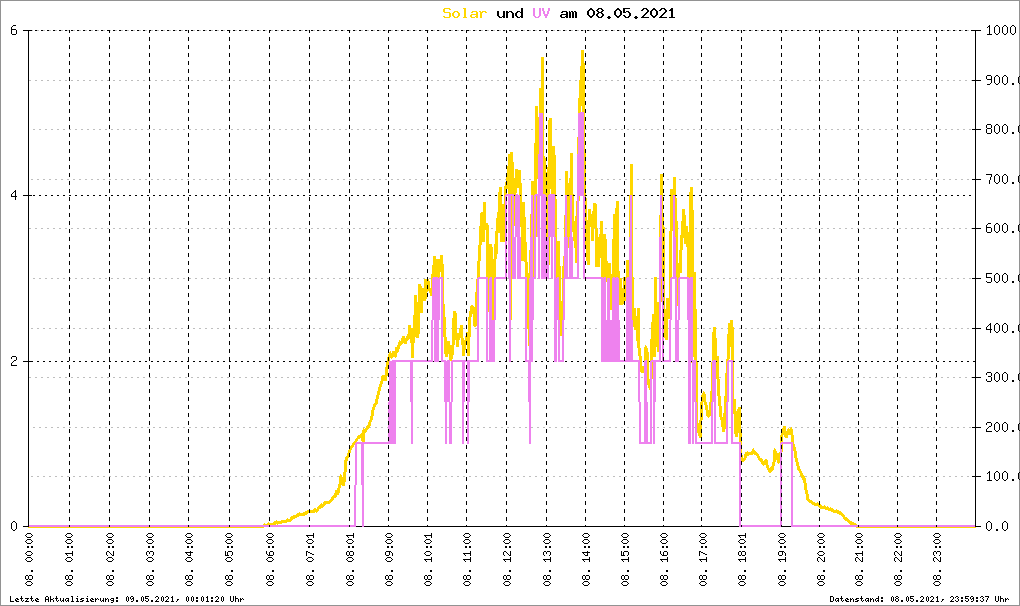Click the time label '08. 22:00'
This screenshot has width=1020, height=606.
coord(898,559)
